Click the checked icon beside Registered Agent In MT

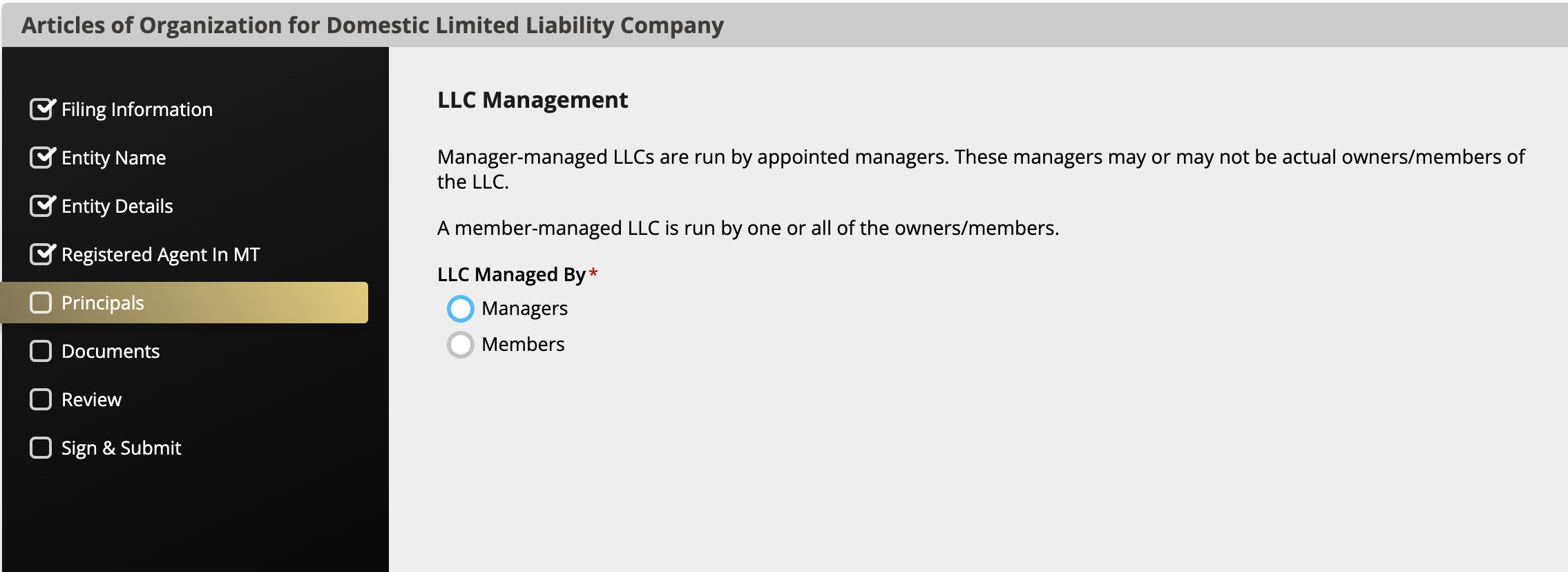click(42, 254)
